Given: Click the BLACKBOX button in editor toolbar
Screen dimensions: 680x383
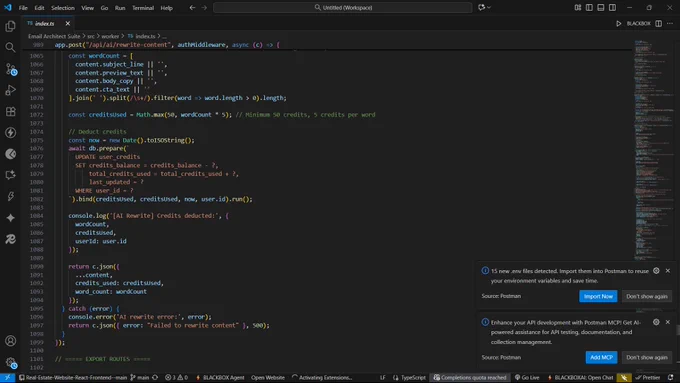Looking at the screenshot, I should (638, 23).
